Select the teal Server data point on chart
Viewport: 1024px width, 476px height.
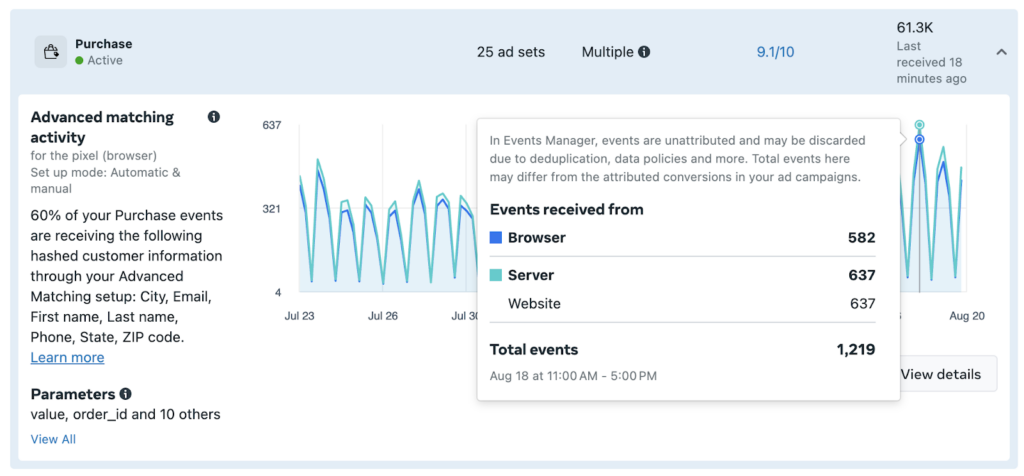coord(919,125)
